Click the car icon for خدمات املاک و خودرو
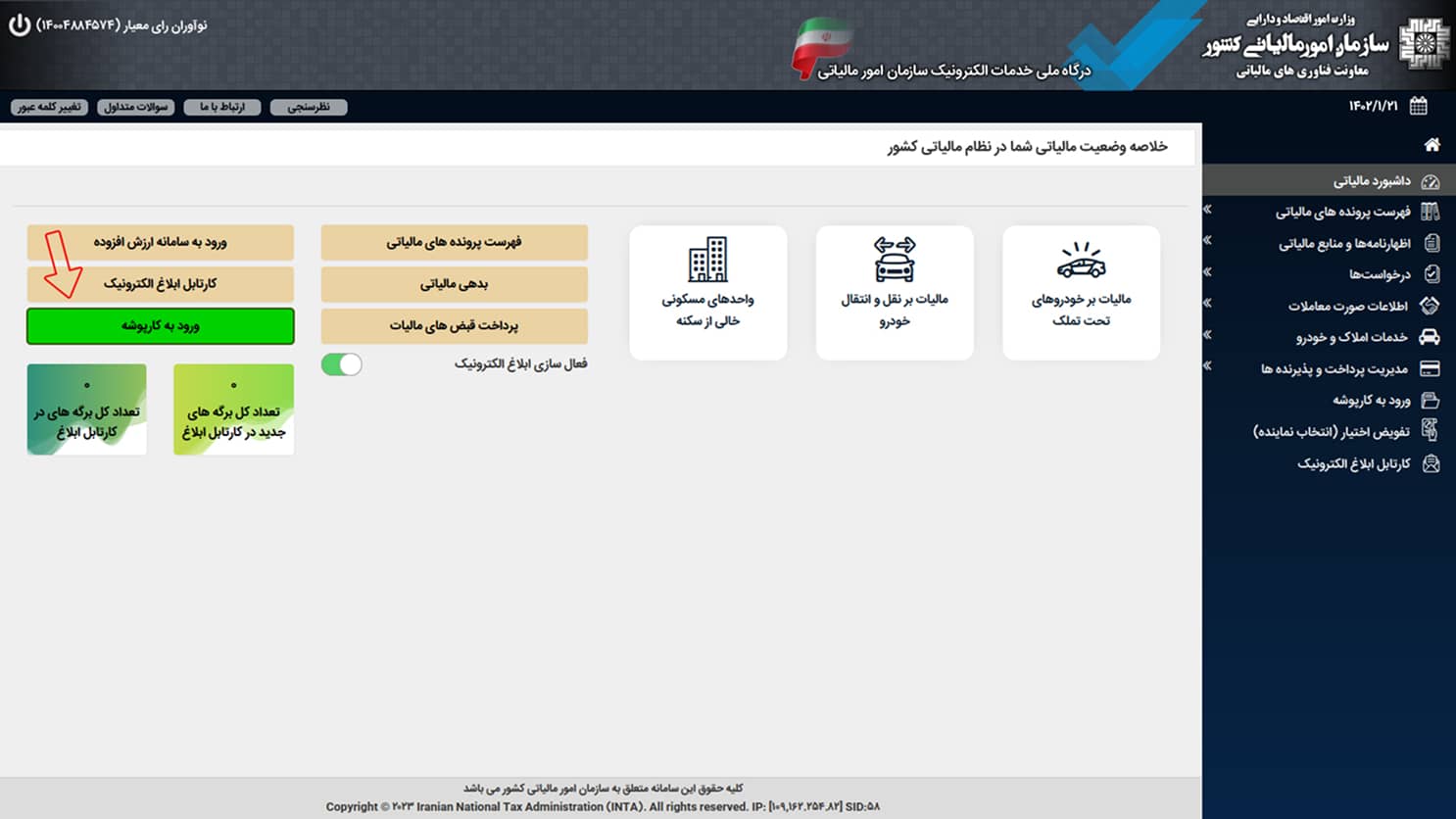Screen dimensions: 1456x819 pos(1430,337)
